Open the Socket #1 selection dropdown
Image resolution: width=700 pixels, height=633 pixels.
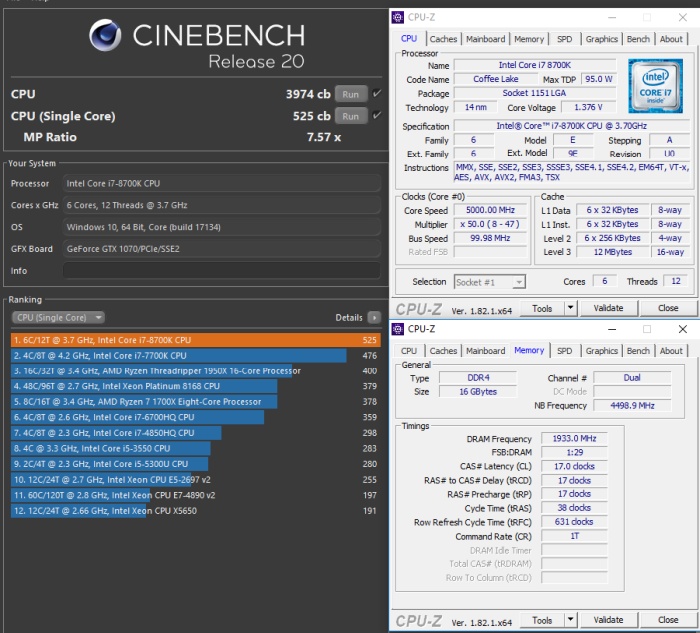pos(489,282)
